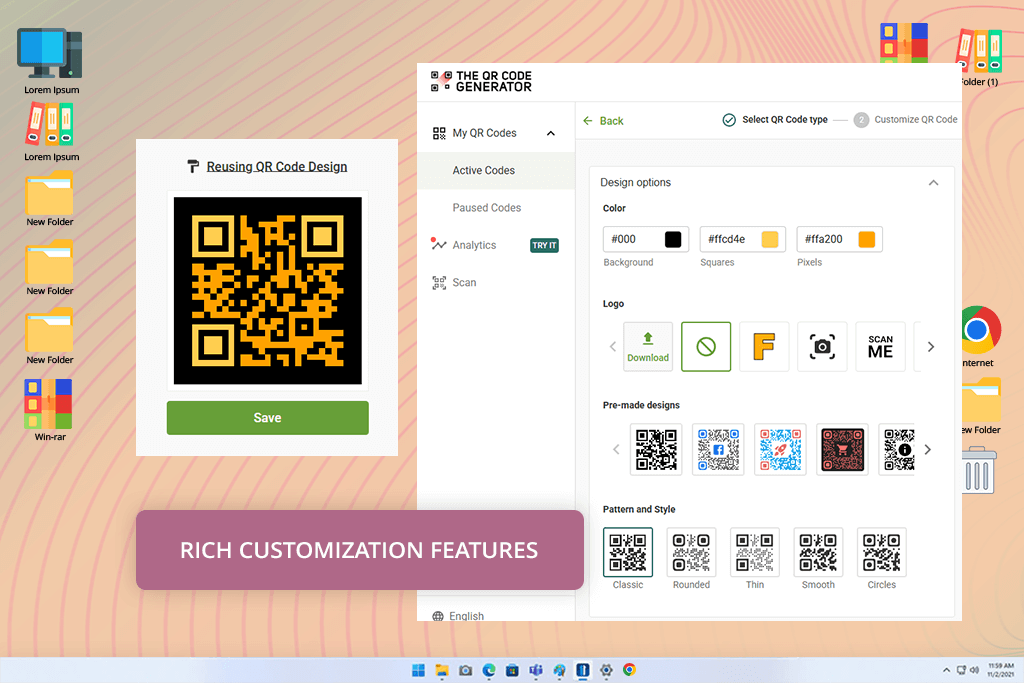
Task: Click the My QR Codes grid icon
Action: (x=439, y=133)
